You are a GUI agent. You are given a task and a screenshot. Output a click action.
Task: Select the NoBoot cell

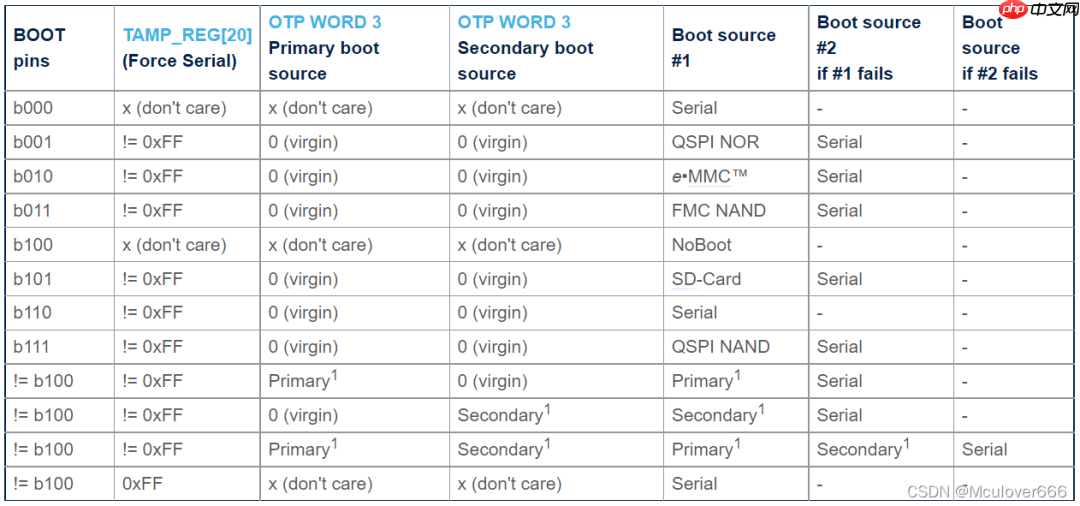[x=701, y=244]
